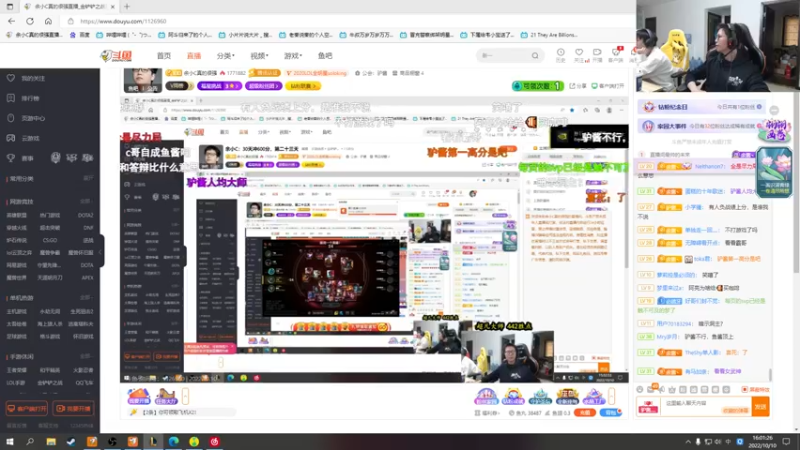The height and width of the screenshot is (450, 800).
Task: Open the 英雄联盟 category link
Action: click(16, 215)
